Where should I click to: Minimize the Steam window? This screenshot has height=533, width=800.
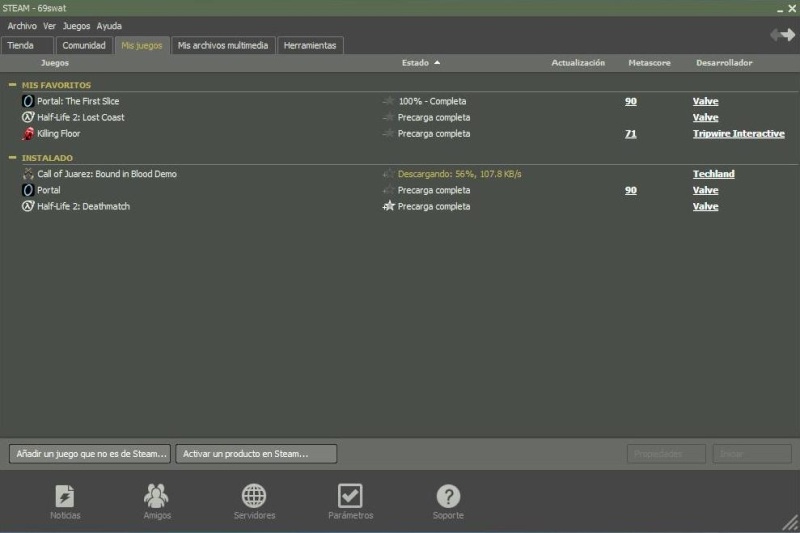[x=780, y=9]
